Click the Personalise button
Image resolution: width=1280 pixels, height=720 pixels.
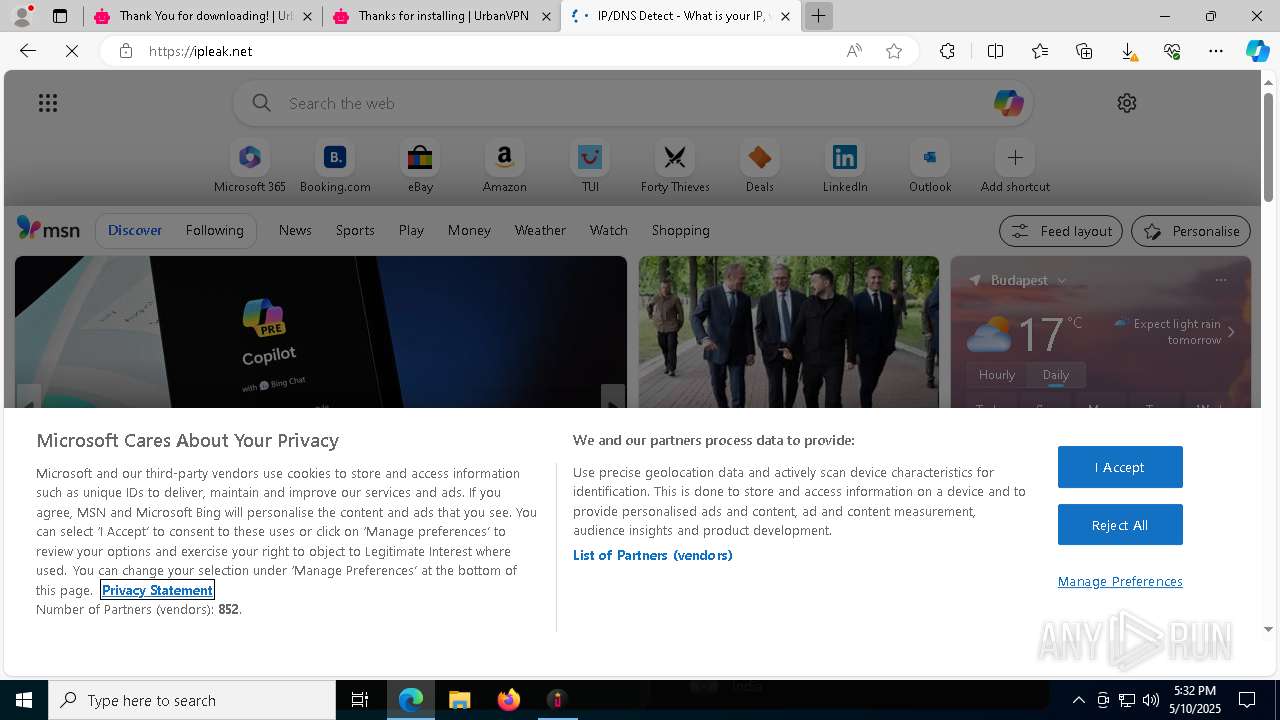point(1191,231)
